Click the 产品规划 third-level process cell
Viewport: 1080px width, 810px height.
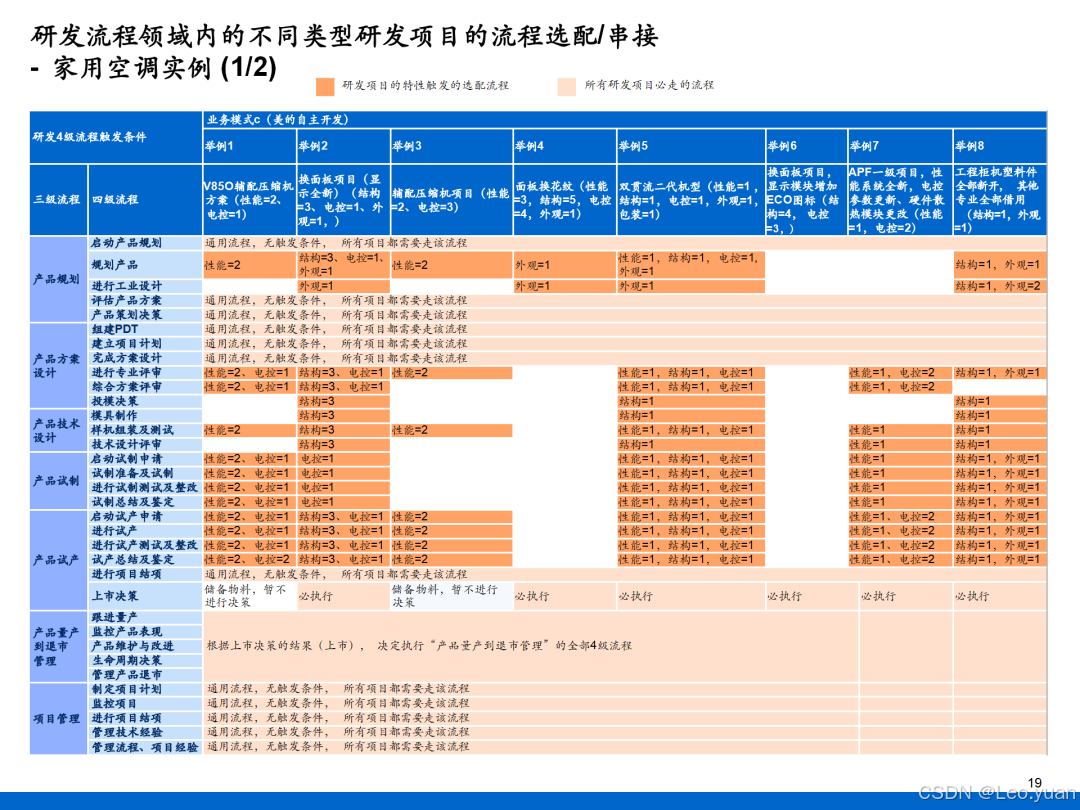point(59,279)
